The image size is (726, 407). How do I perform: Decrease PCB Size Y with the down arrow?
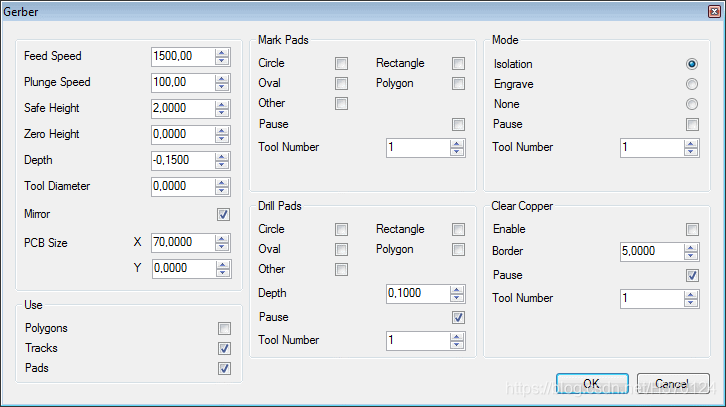tap(223, 272)
